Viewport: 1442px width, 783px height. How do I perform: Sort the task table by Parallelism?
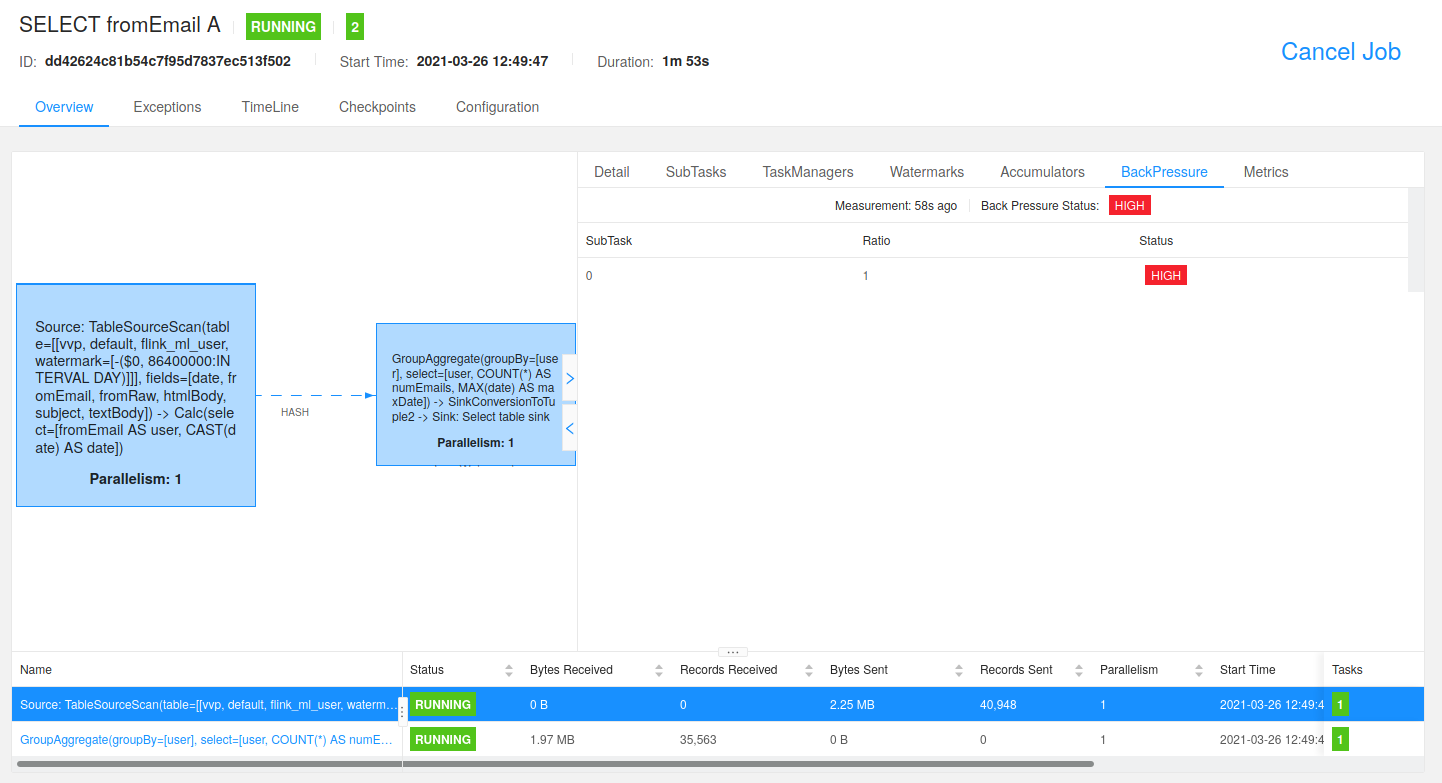(x=1199, y=670)
